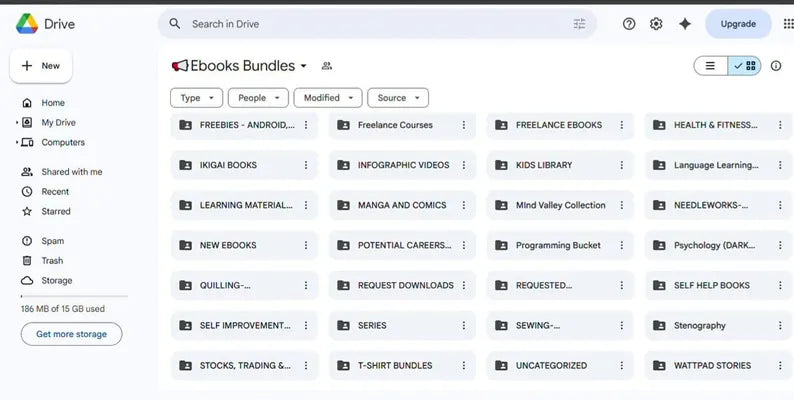
Task: Open more actions for SERIES folder
Action: [464, 325]
